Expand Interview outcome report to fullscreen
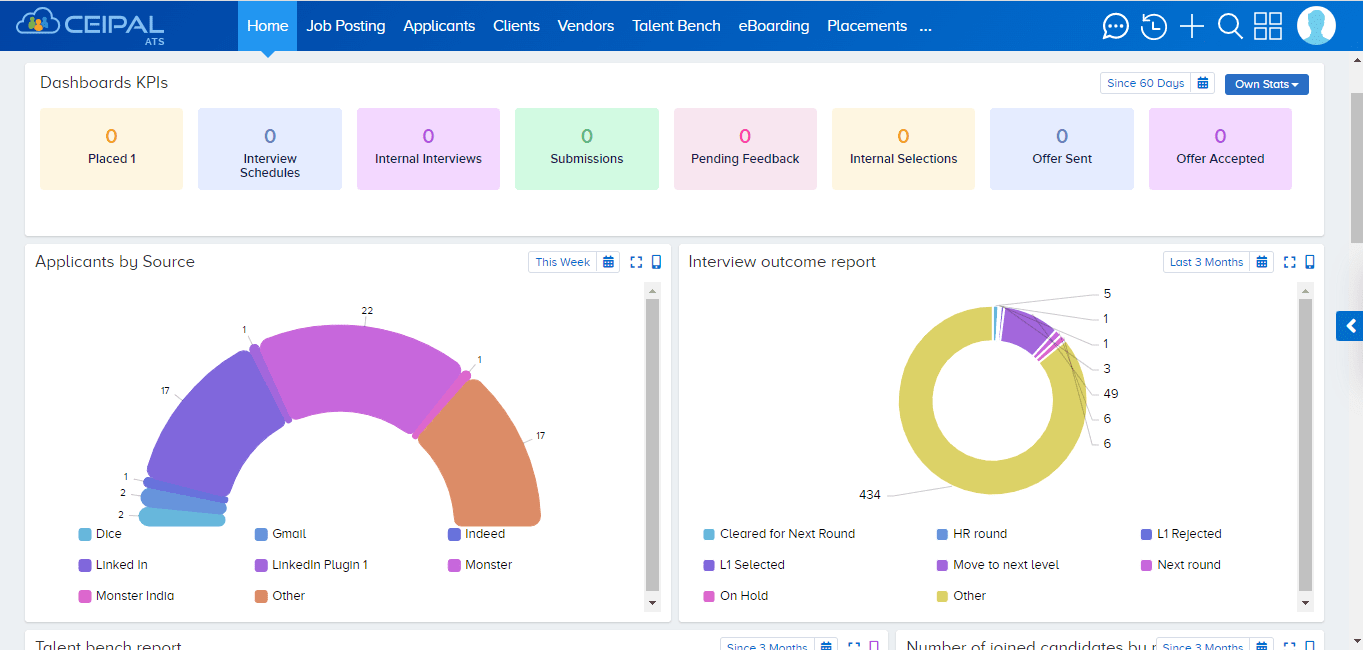Image resolution: width=1363 pixels, height=650 pixels. click(x=1288, y=261)
